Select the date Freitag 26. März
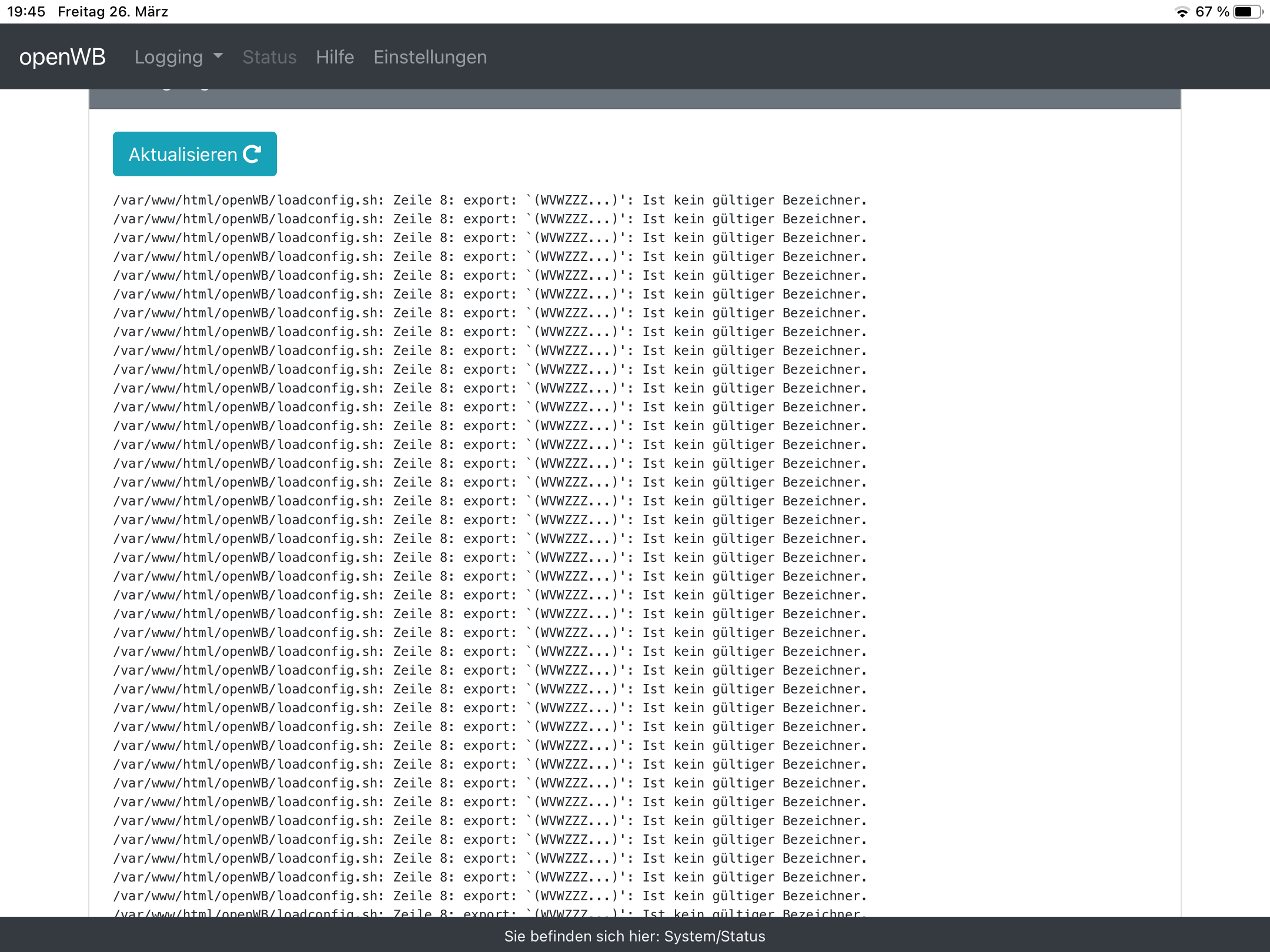Image resolution: width=1270 pixels, height=952 pixels. (x=112, y=11)
